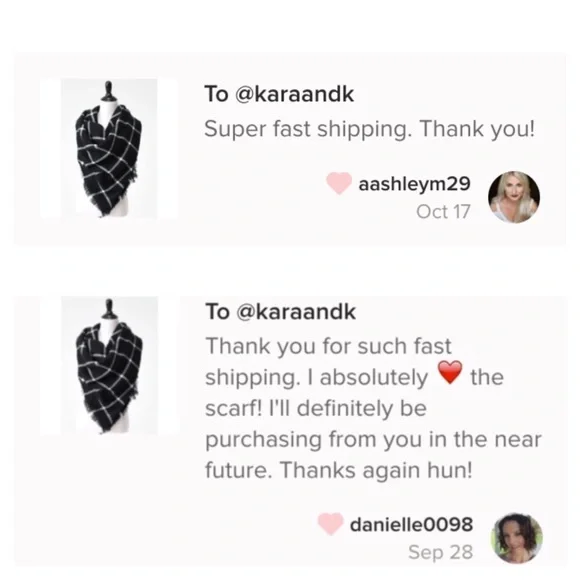580x580 pixels.
Task: Open scarf listing thumbnail in first review
Action: tap(109, 149)
